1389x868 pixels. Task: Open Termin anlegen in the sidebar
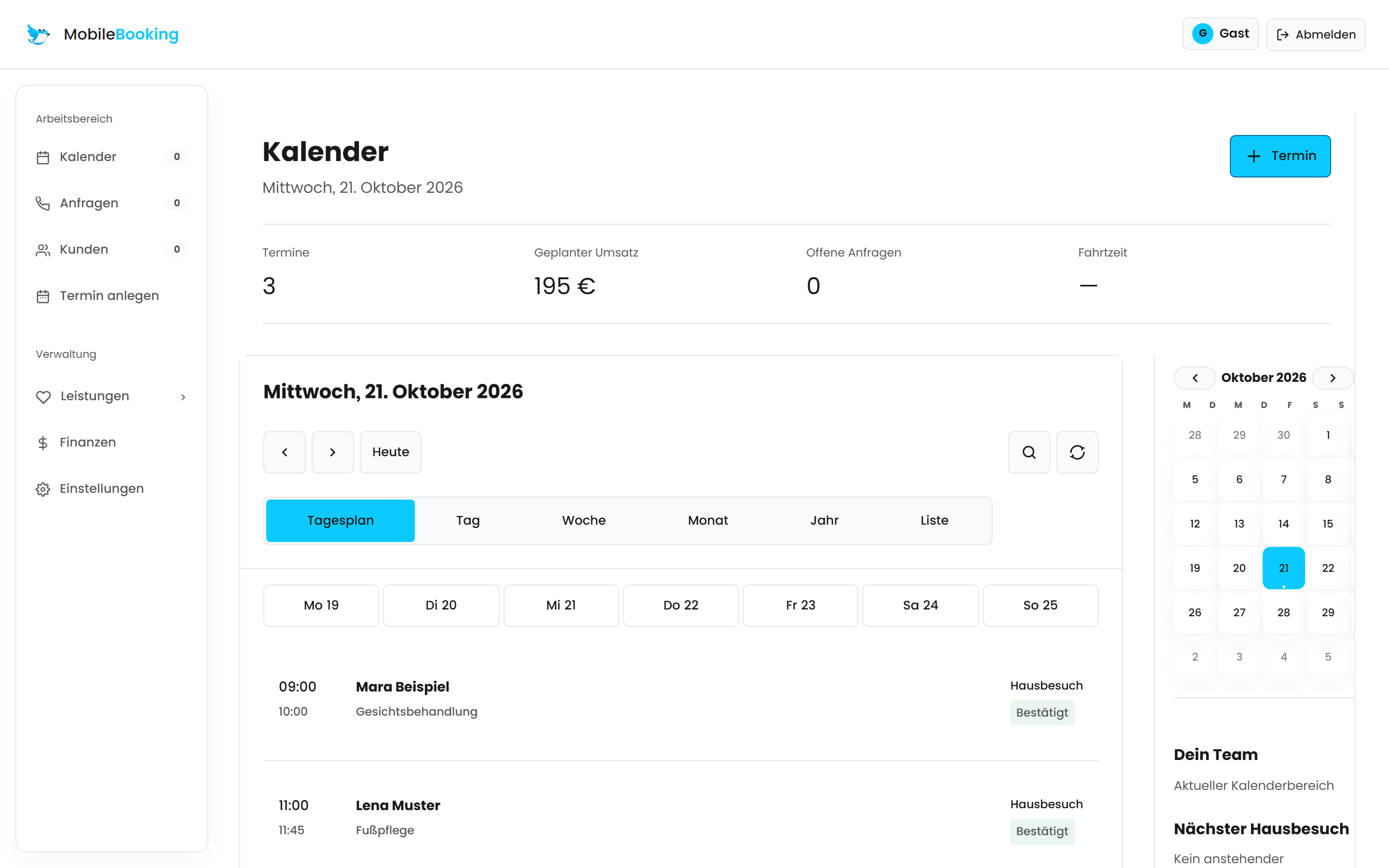[111, 296]
